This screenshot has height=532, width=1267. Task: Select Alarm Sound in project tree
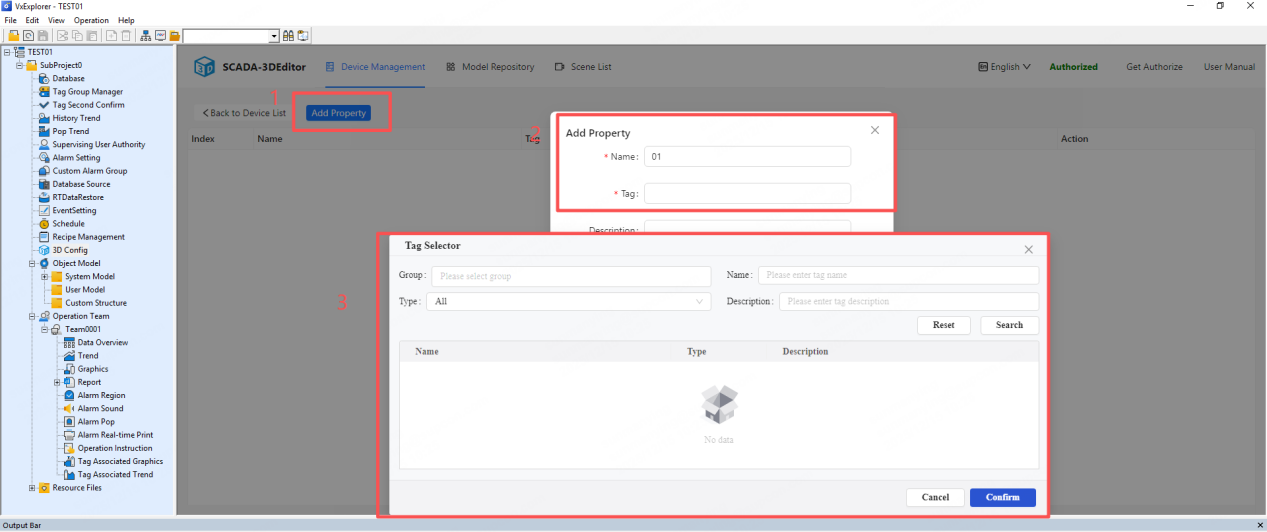[x=100, y=408]
